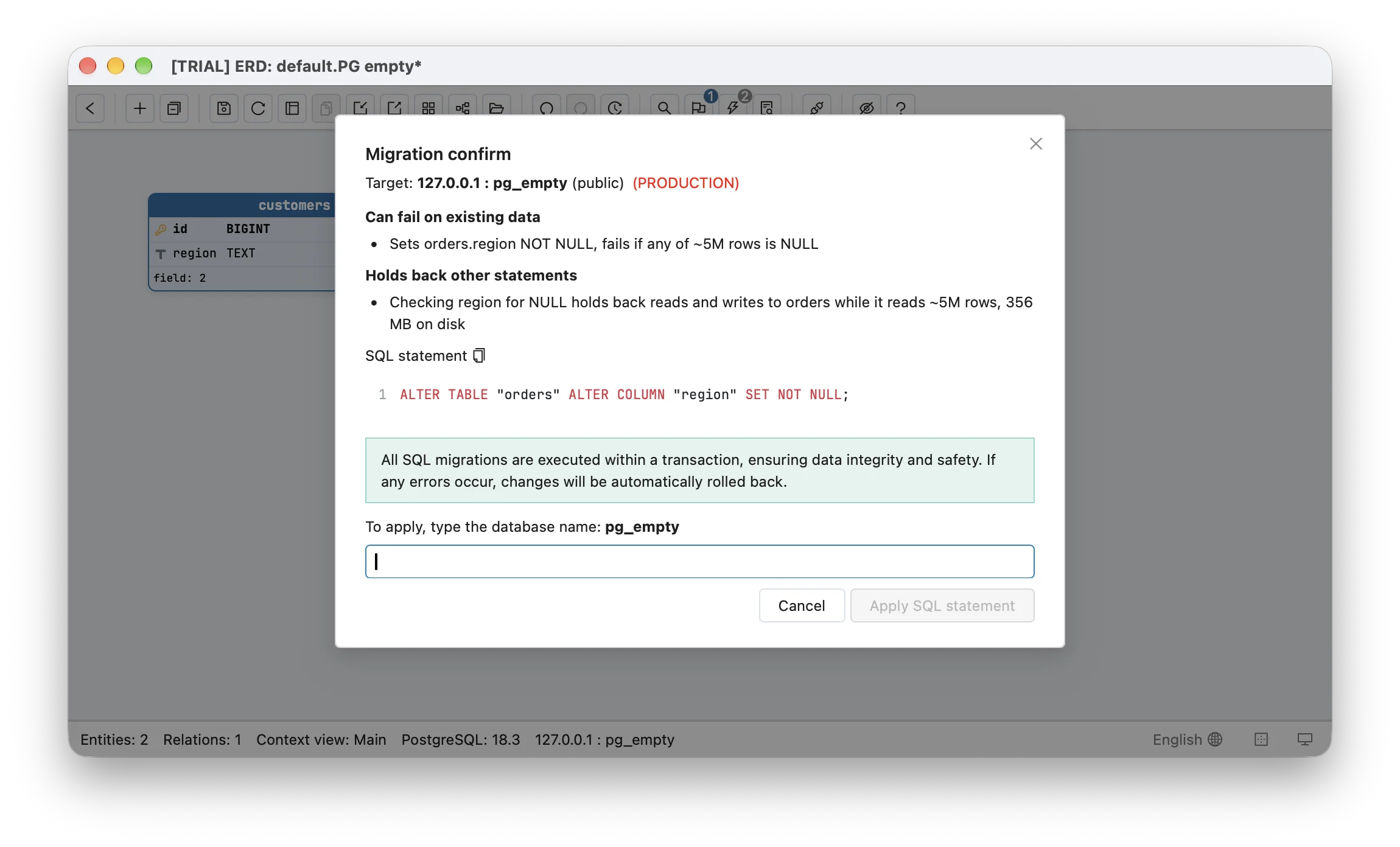This screenshot has height=847, width=1400.
Task: Click the 'Can fail on existing data' heading
Action: tap(452, 217)
